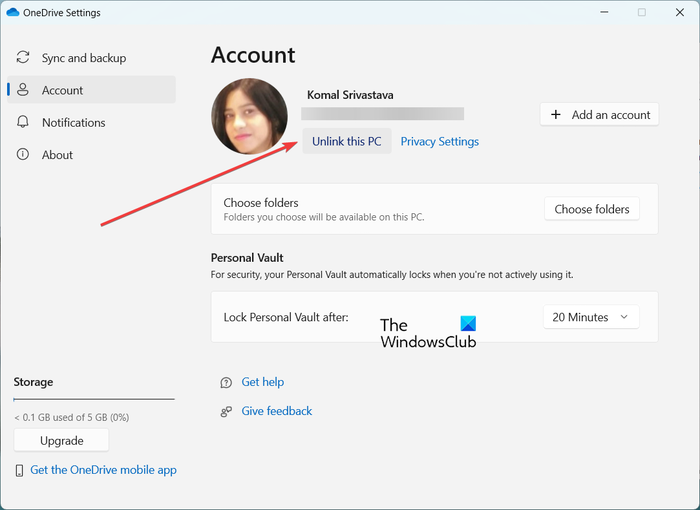Click the Notifications bell icon
Viewport: 700px width, 510px height.
pyautogui.click(x=23, y=122)
